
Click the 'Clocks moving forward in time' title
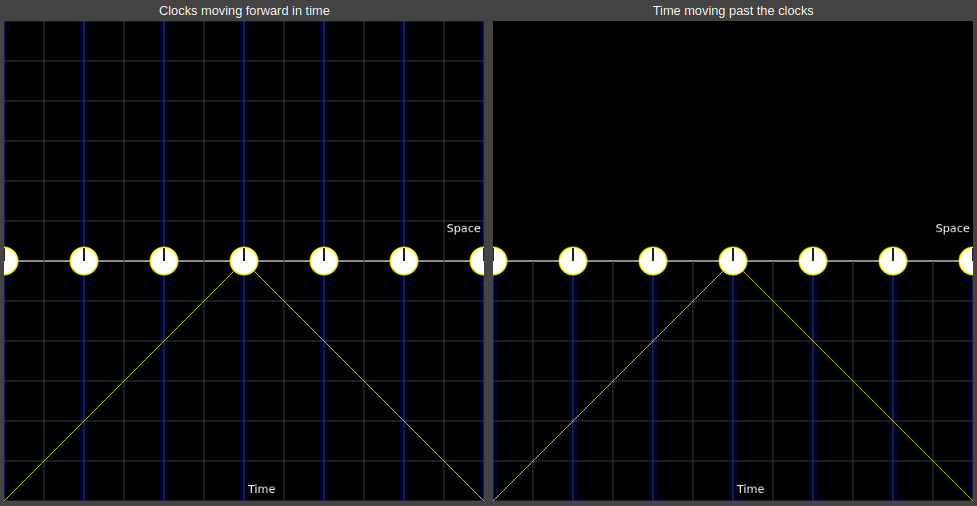(x=244, y=11)
